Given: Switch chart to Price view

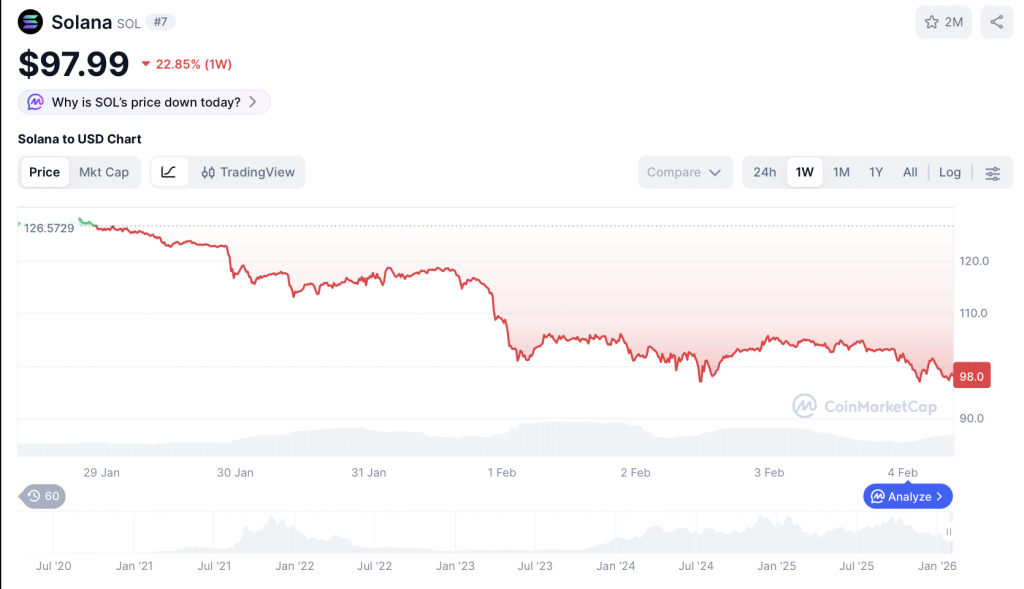Looking at the screenshot, I should coord(44,172).
